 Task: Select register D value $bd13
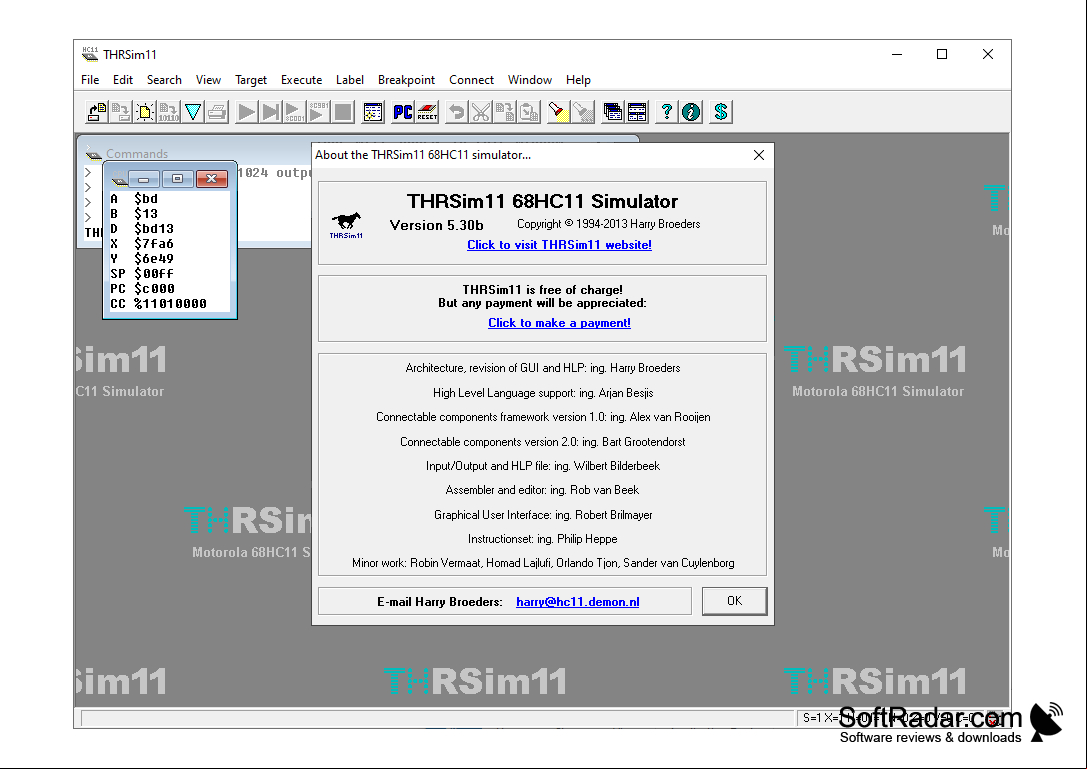154,229
